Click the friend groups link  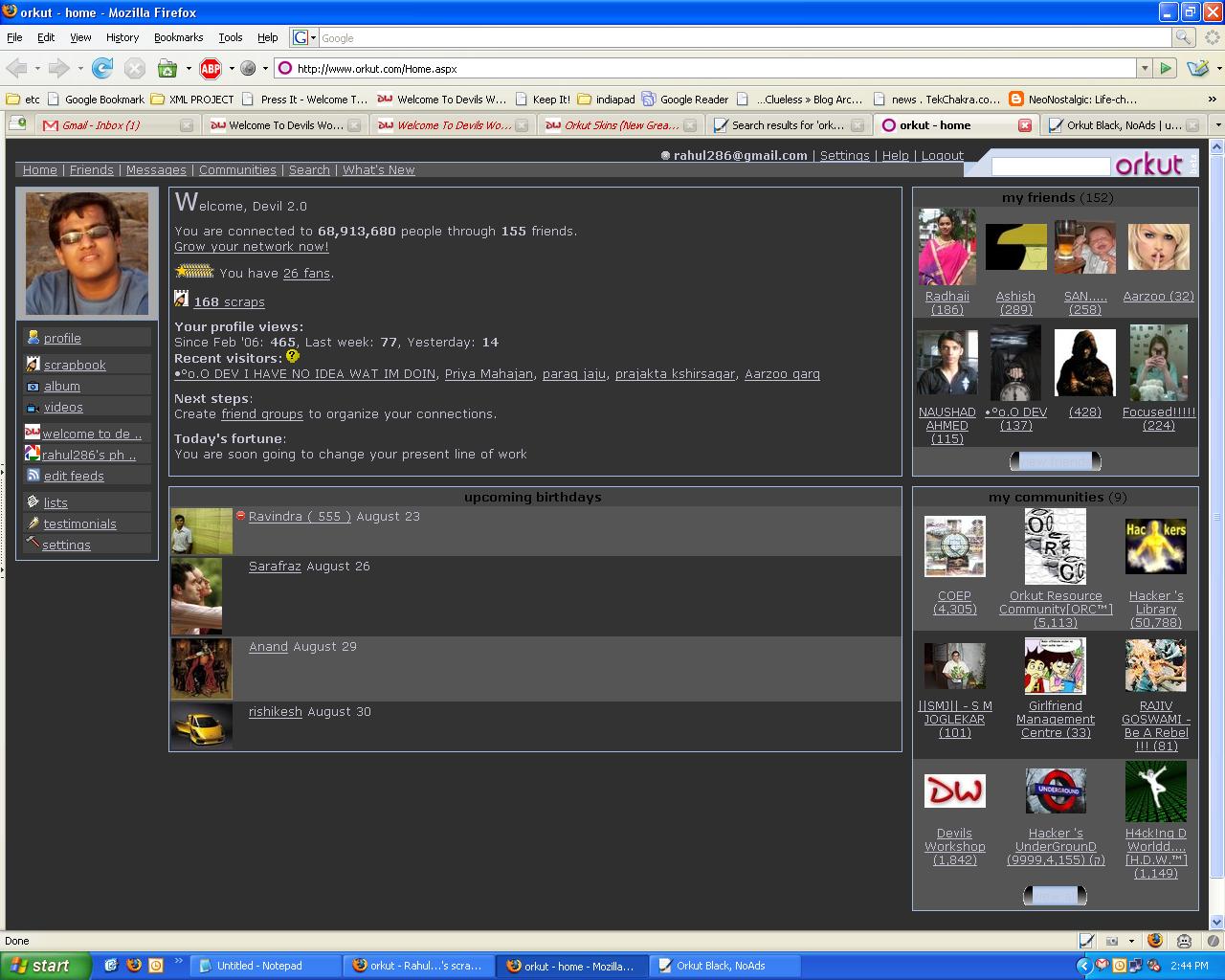click(262, 413)
